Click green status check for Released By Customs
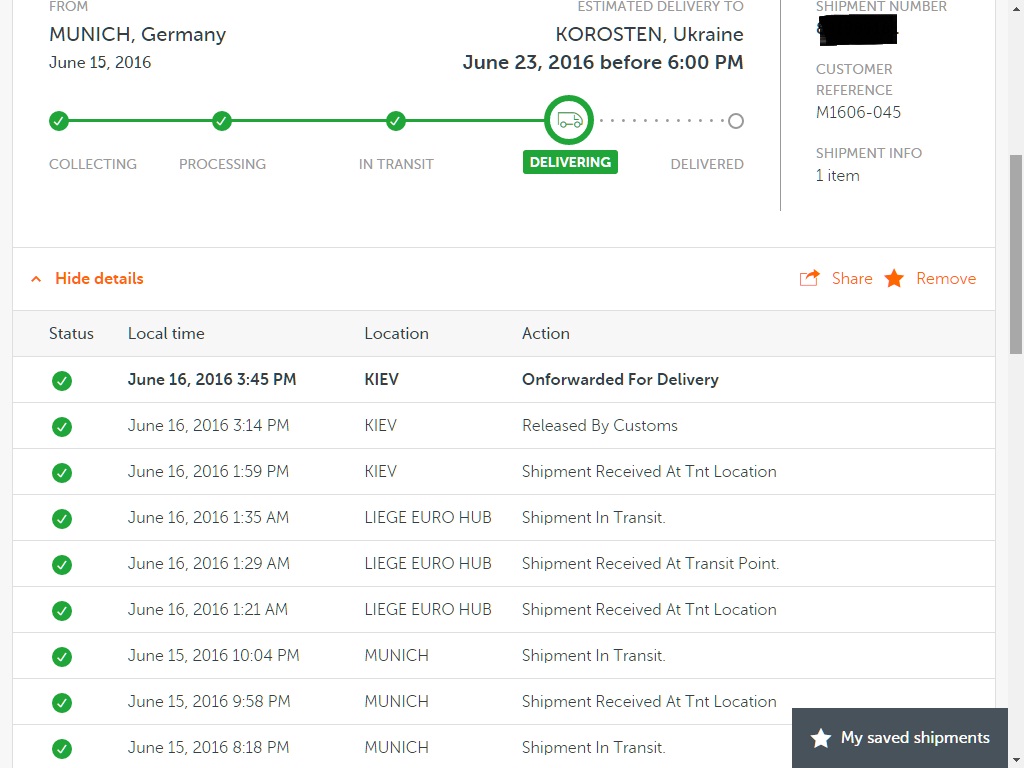The image size is (1024, 768). click(62, 426)
